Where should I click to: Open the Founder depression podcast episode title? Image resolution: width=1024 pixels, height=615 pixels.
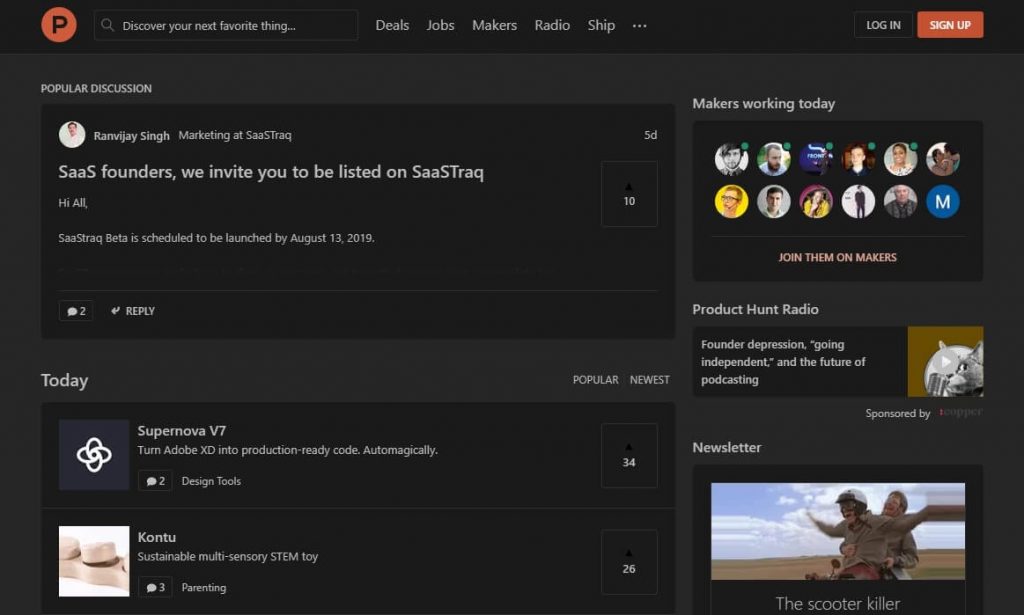[783, 362]
